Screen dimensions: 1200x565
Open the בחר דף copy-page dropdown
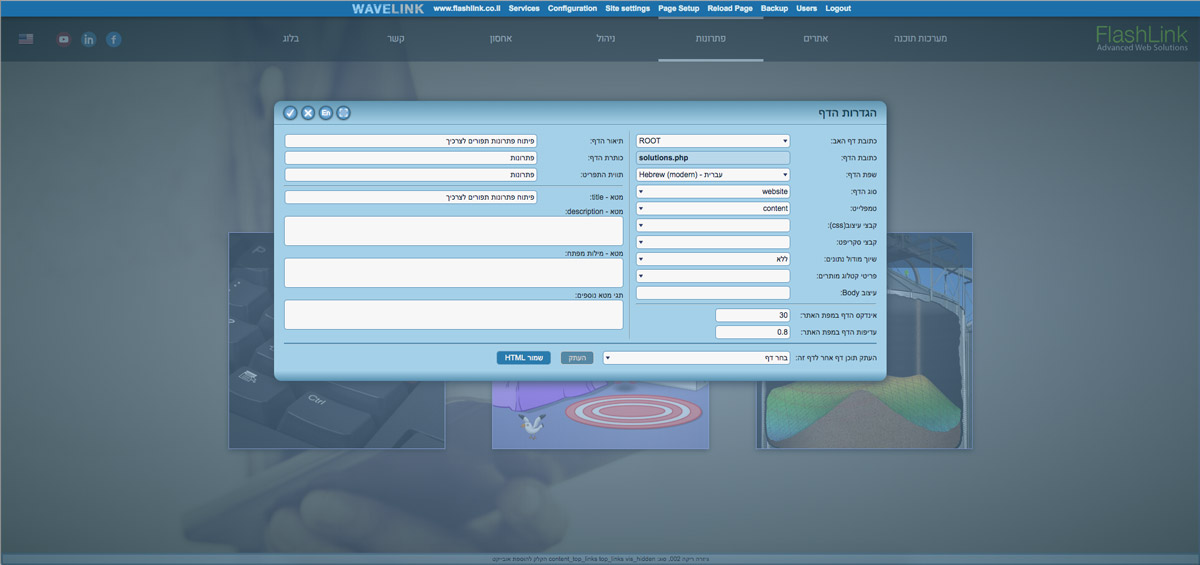click(x=696, y=357)
